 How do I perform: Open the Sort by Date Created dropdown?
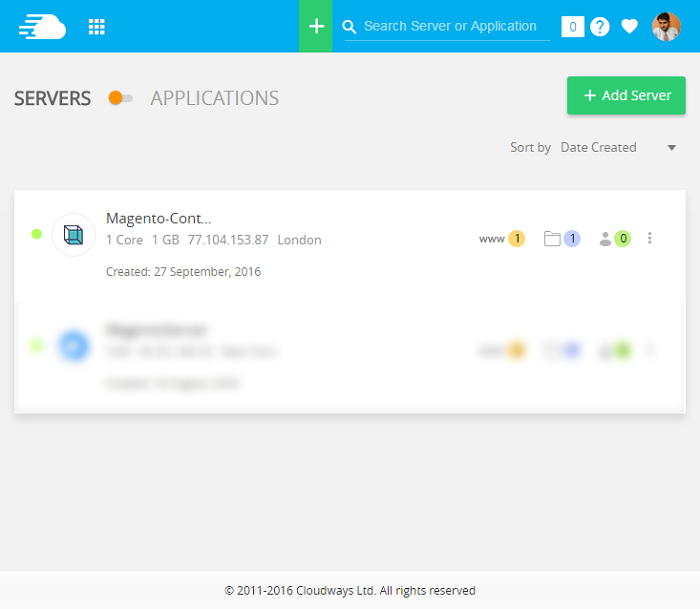pyautogui.click(x=618, y=147)
